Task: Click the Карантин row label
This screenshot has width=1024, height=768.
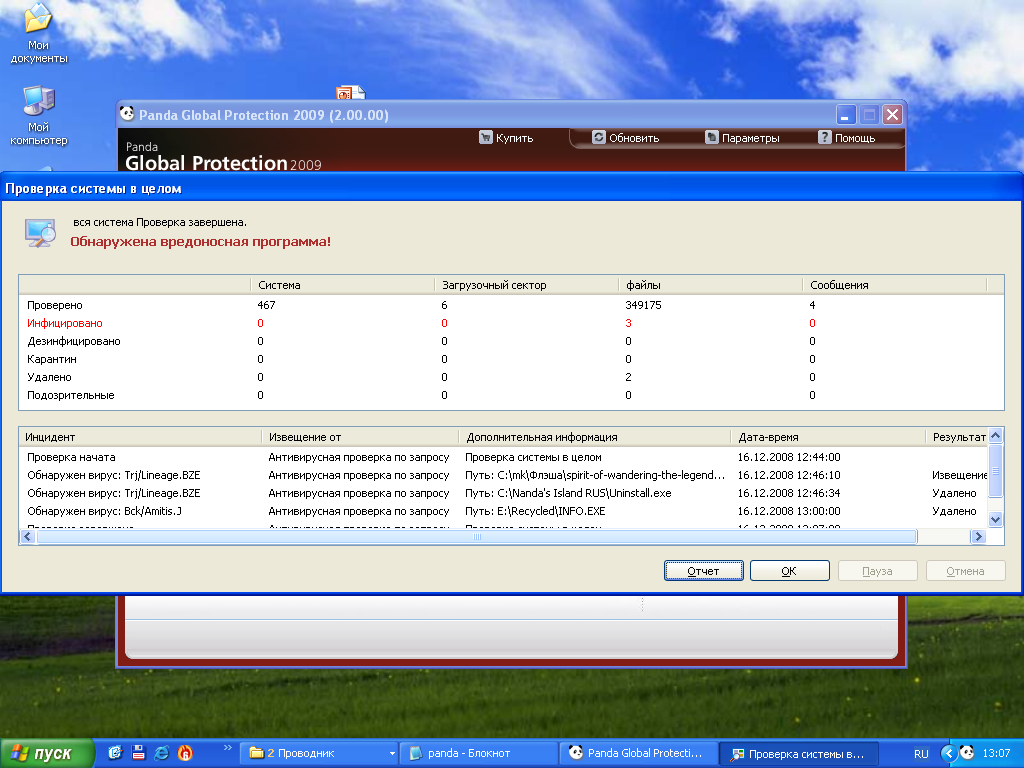Action: pos(52,359)
